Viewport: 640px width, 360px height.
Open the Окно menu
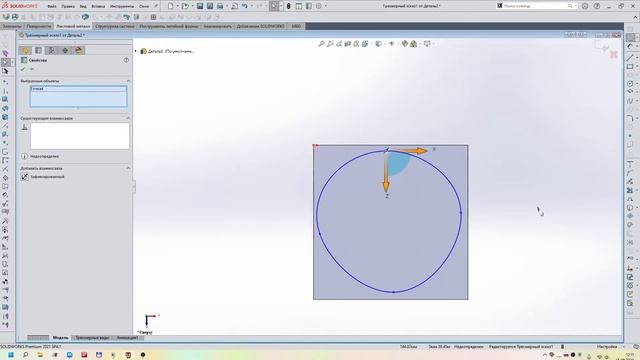coord(144,7)
